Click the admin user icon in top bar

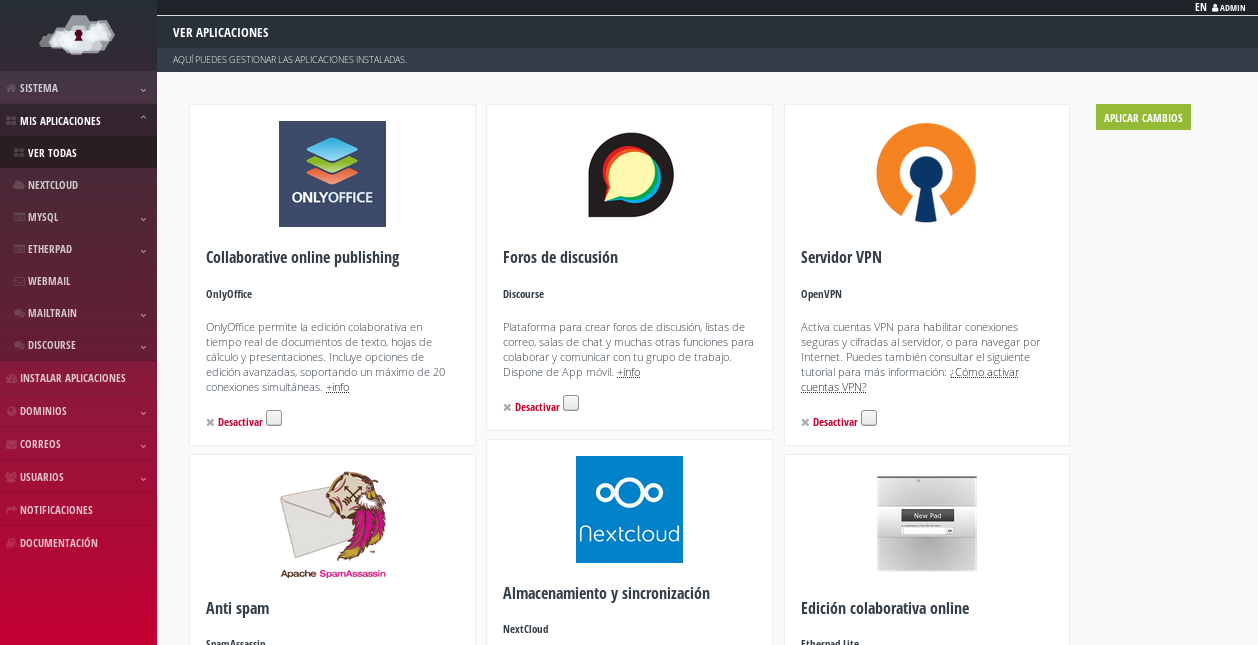point(1215,7)
